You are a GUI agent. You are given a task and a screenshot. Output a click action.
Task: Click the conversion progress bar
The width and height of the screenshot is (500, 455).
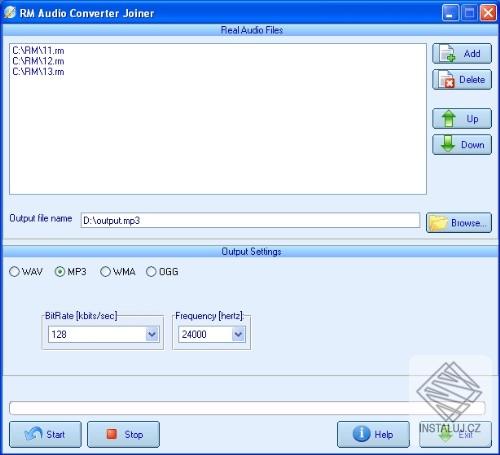pos(247,408)
